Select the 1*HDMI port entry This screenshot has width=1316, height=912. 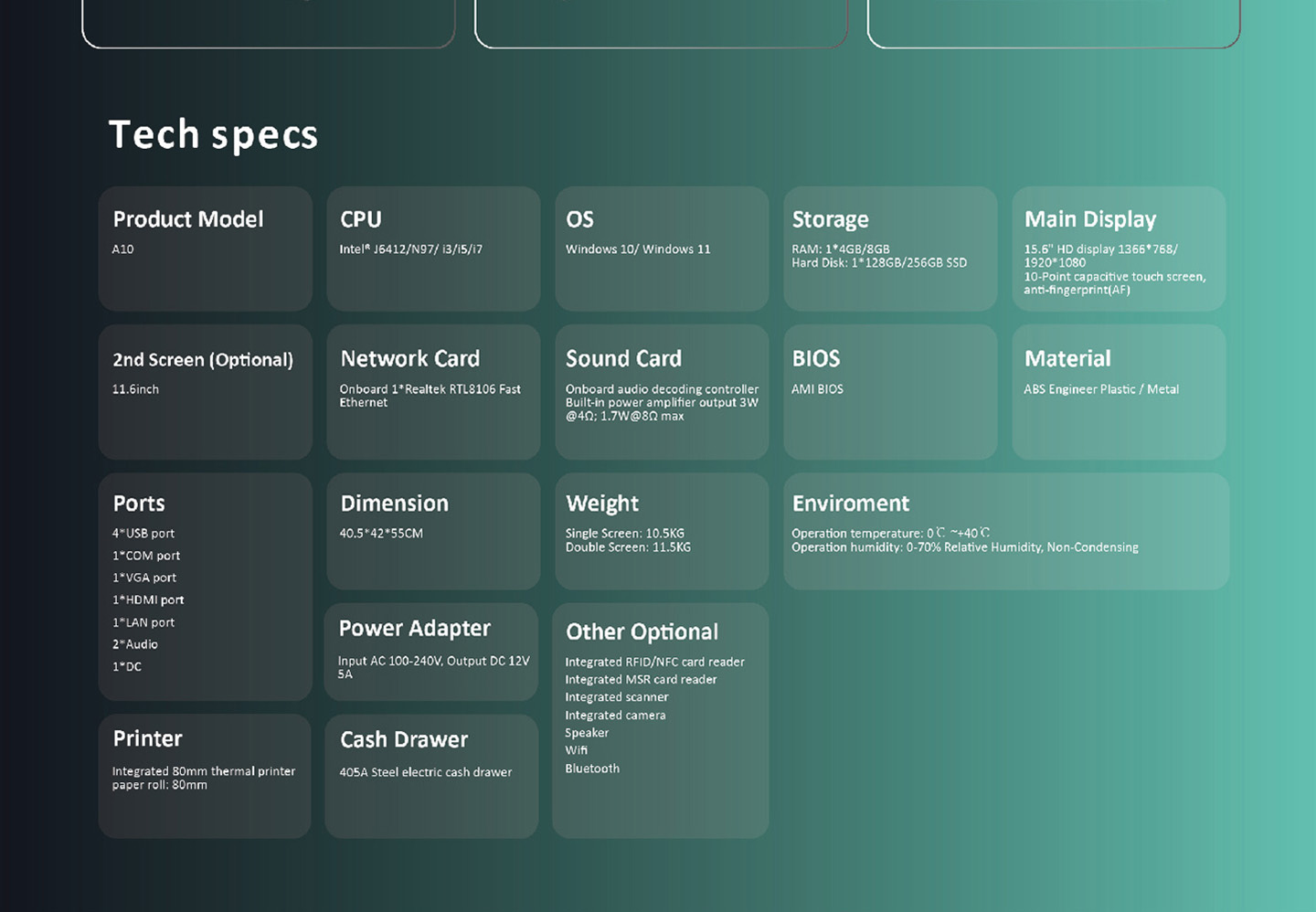[x=148, y=600]
